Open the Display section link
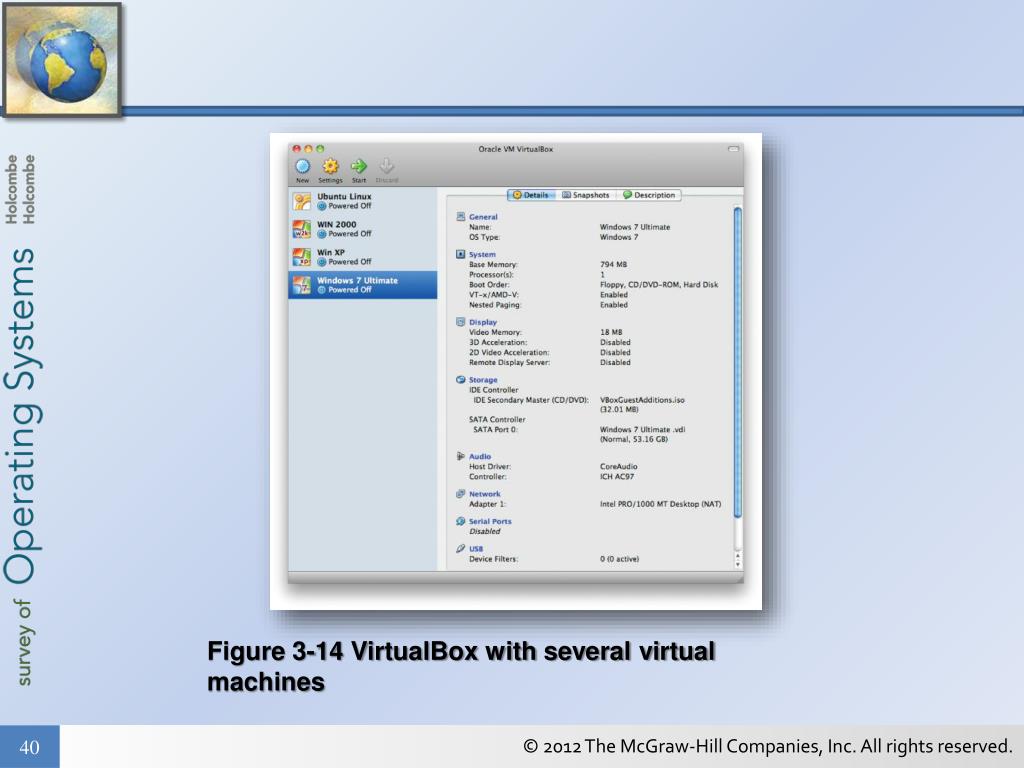The width and height of the screenshot is (1024, 768). tap(483, 323)
